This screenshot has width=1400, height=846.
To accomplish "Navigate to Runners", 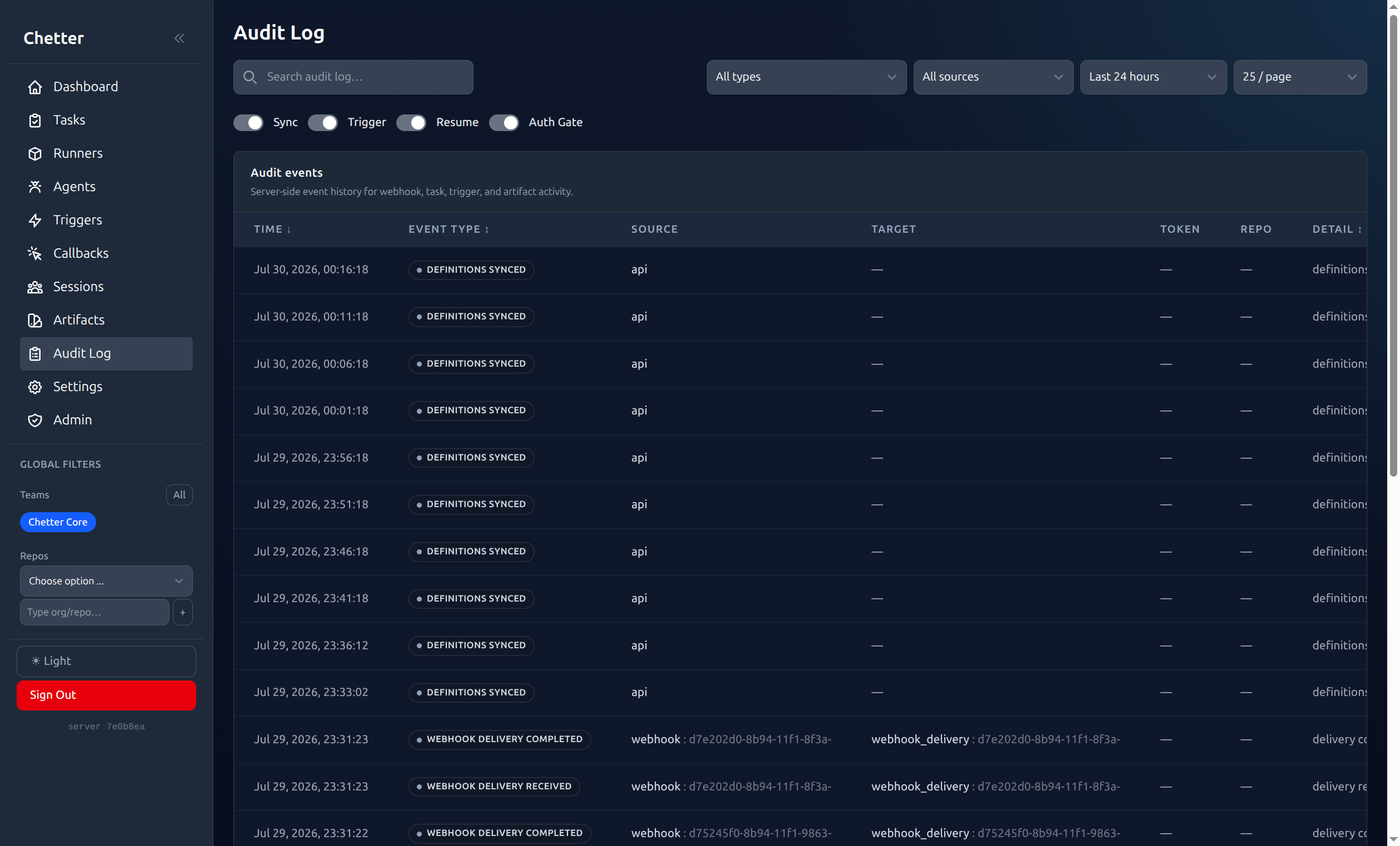I will click(106, 153).
